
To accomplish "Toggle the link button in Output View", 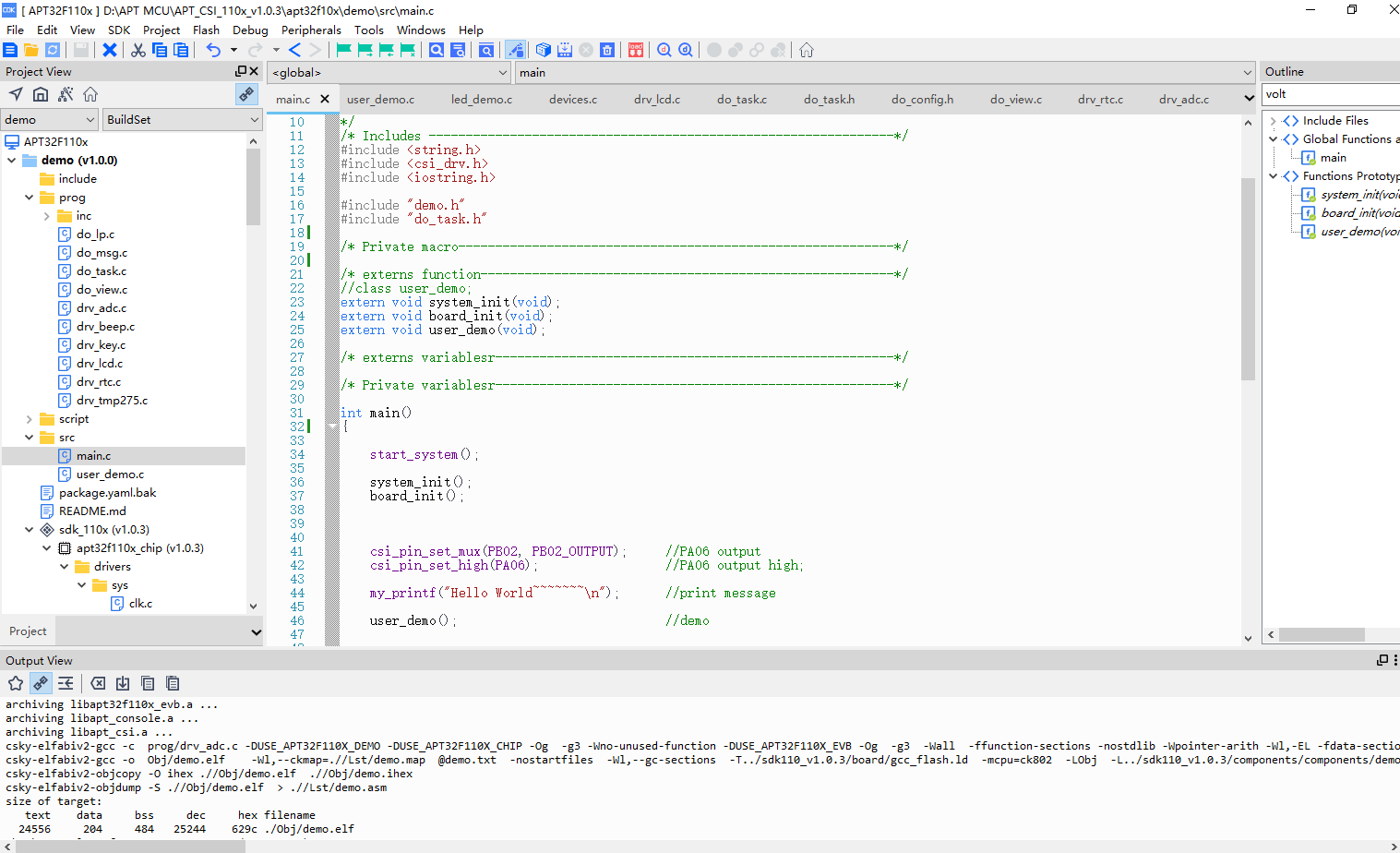I will (x=41, y=683).
